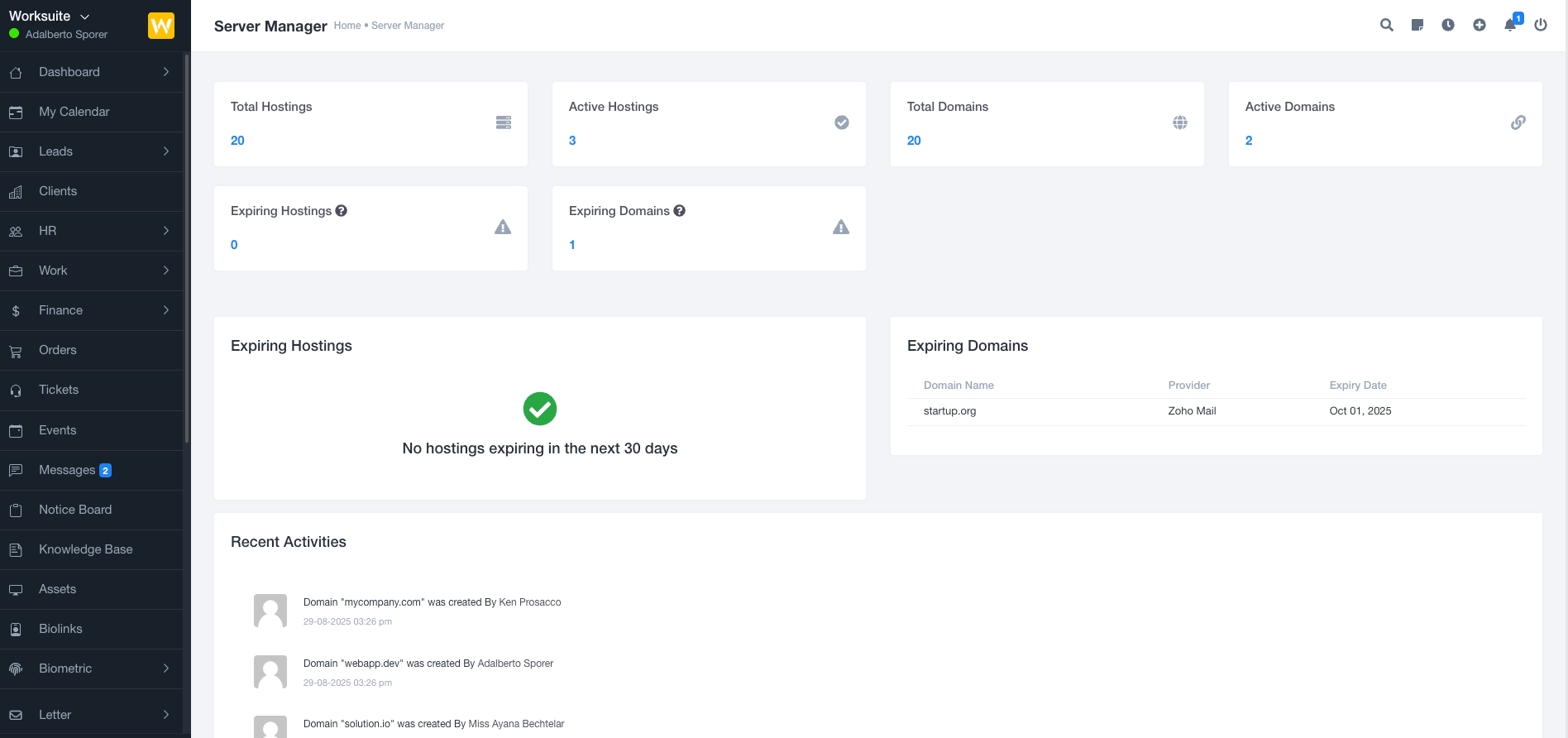
Task: Click Total Hostings count 20
Action: 237,141
